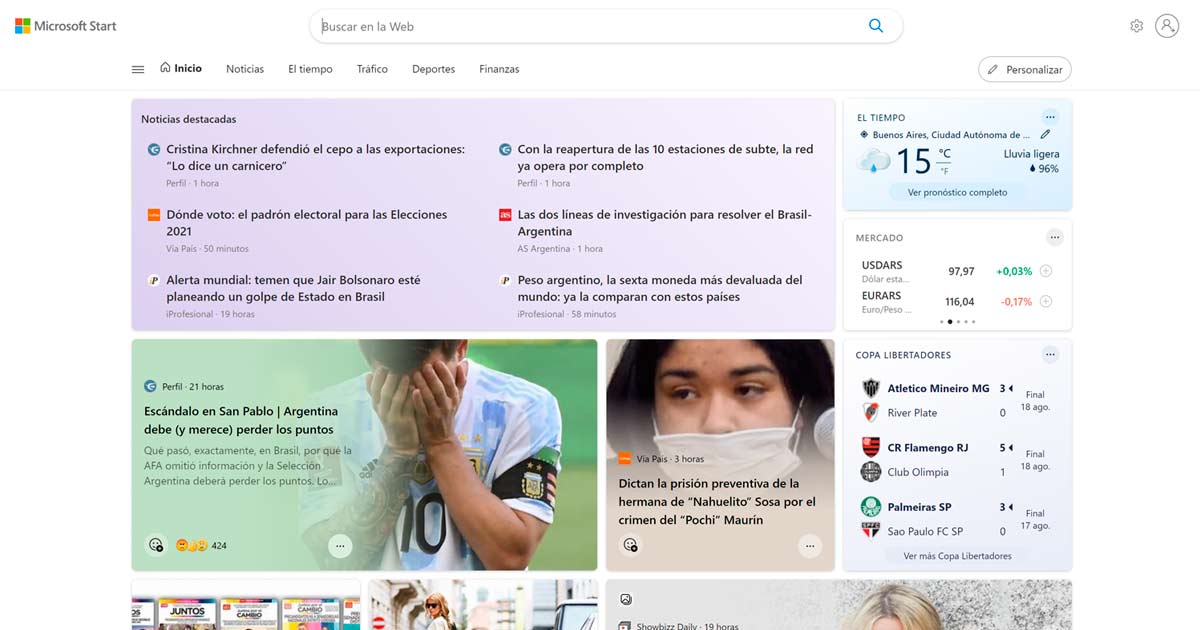Click the pencil icon to edit weather location
1200x630 pixels.
[1045, 134]
